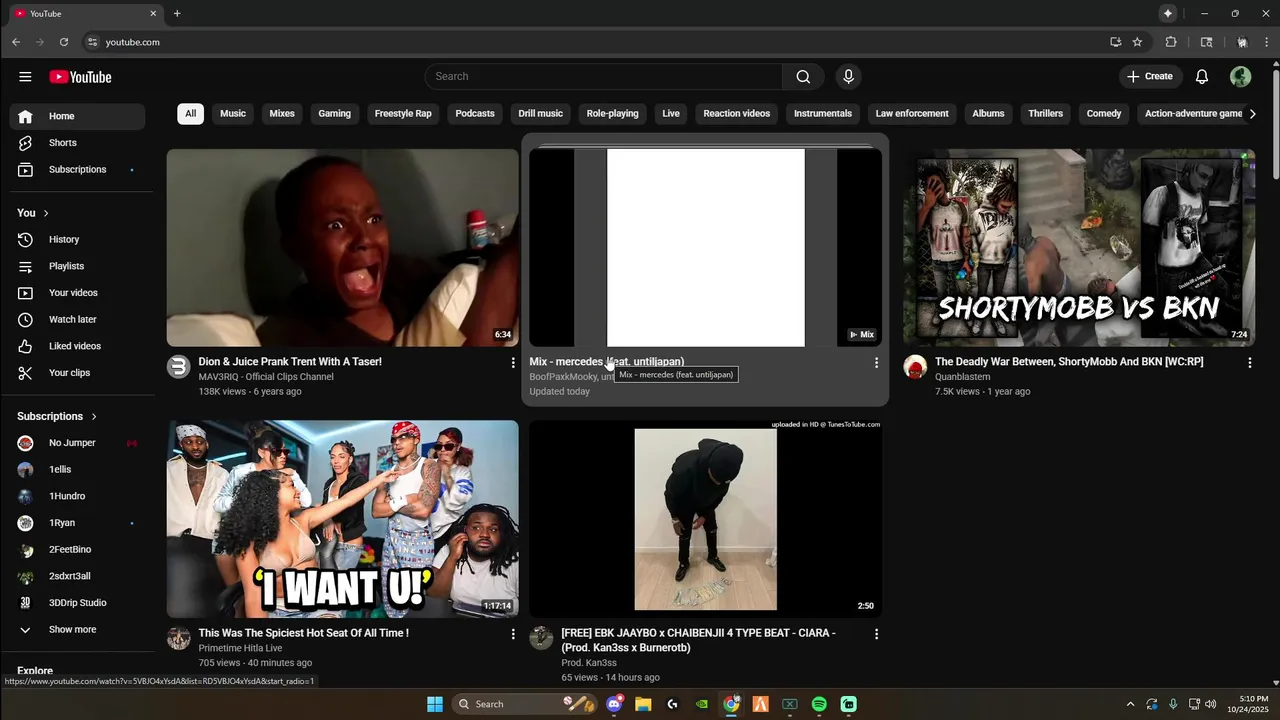This screenshot has width=1280, height=720.
Task: Open options menu for the mercedes mix
Action: (876, 363)
